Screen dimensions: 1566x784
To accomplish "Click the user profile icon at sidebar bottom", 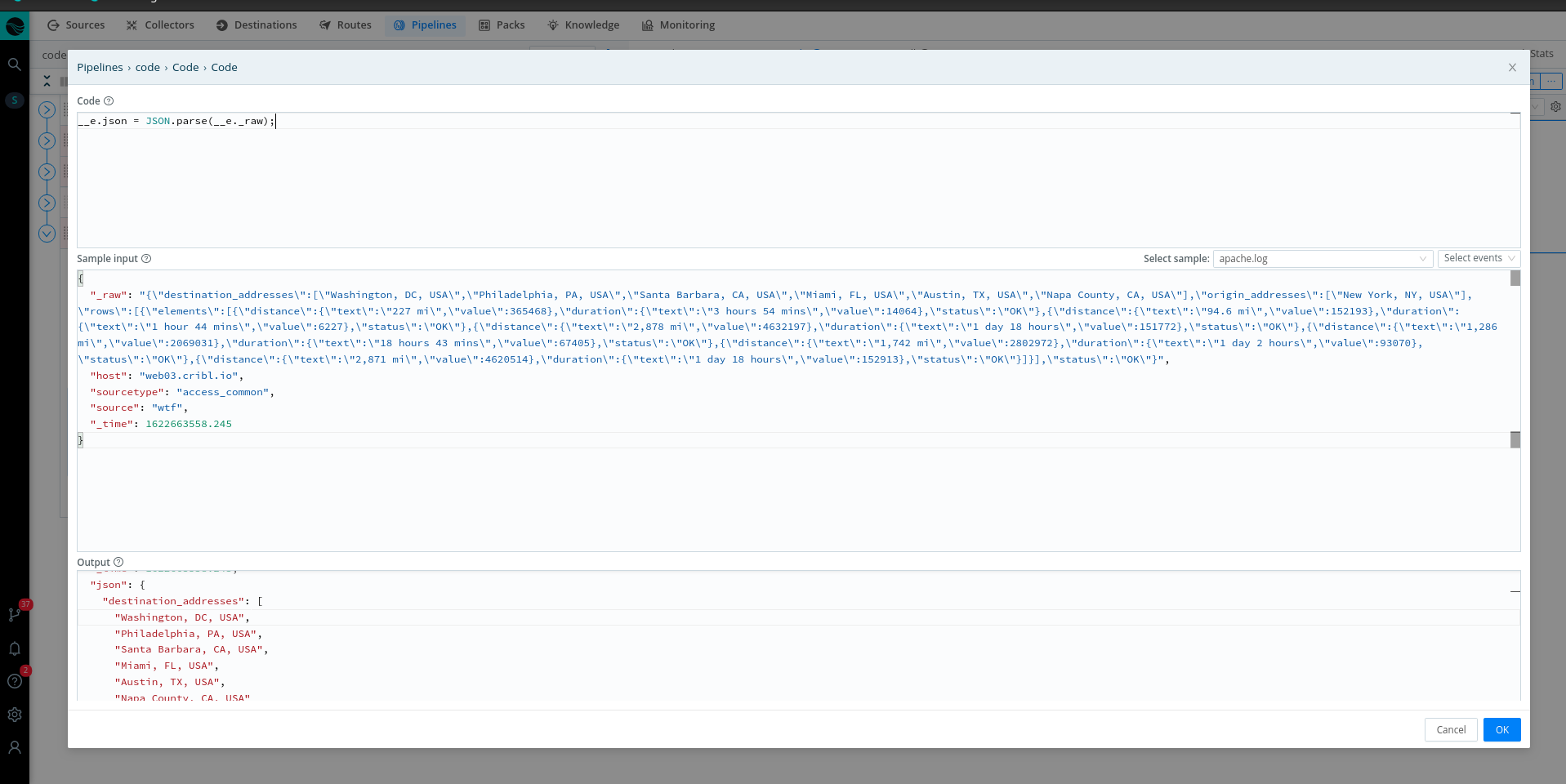I will click(14, 748).
